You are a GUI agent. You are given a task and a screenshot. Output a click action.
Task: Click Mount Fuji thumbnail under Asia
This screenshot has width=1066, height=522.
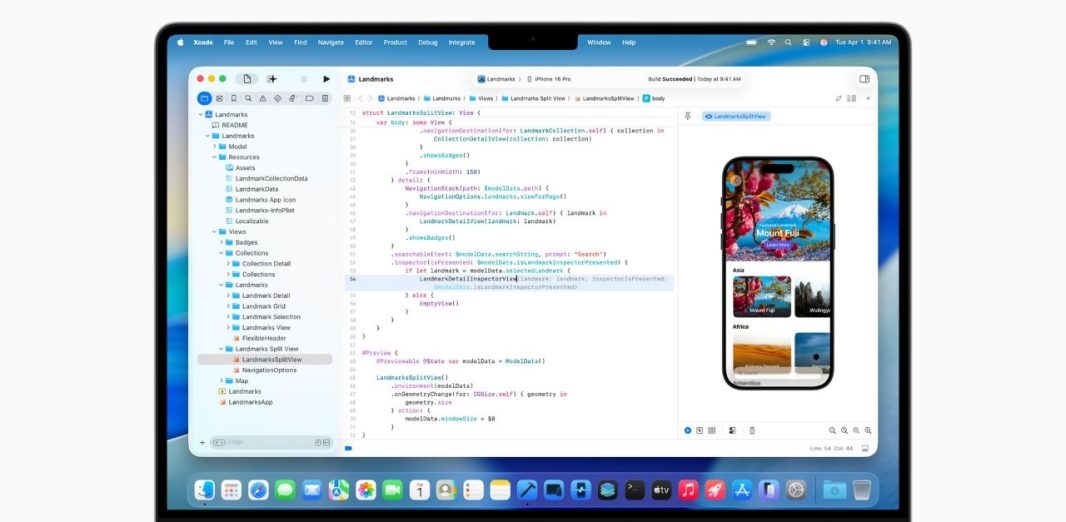[762, 296]
